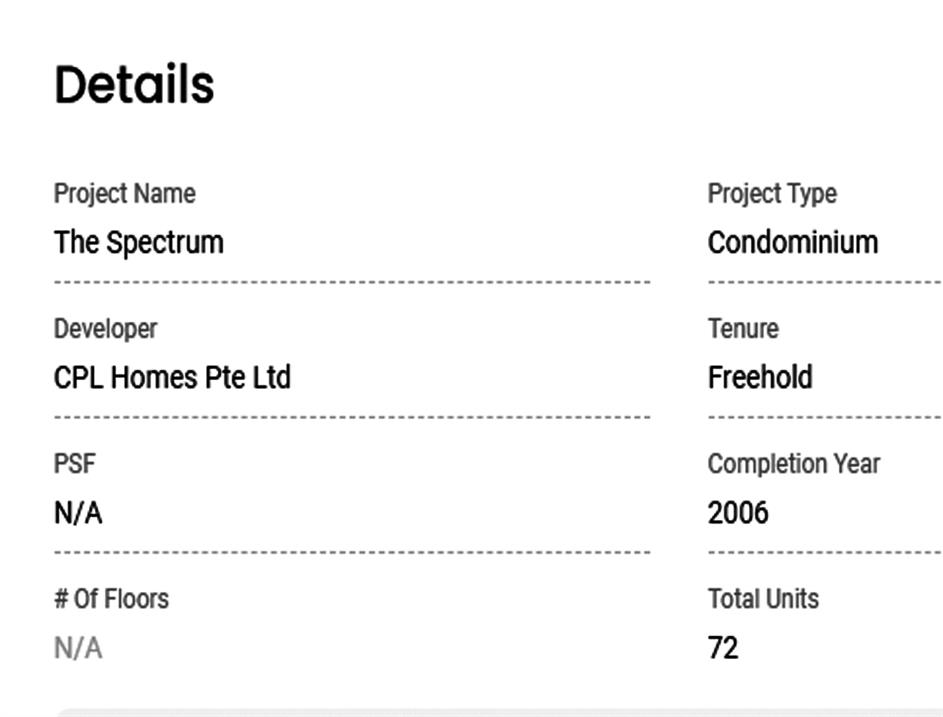This screenshot has height=717, width=943.
Task: Click the dashed divider below PSF N/A
Action: click(352, 552)
